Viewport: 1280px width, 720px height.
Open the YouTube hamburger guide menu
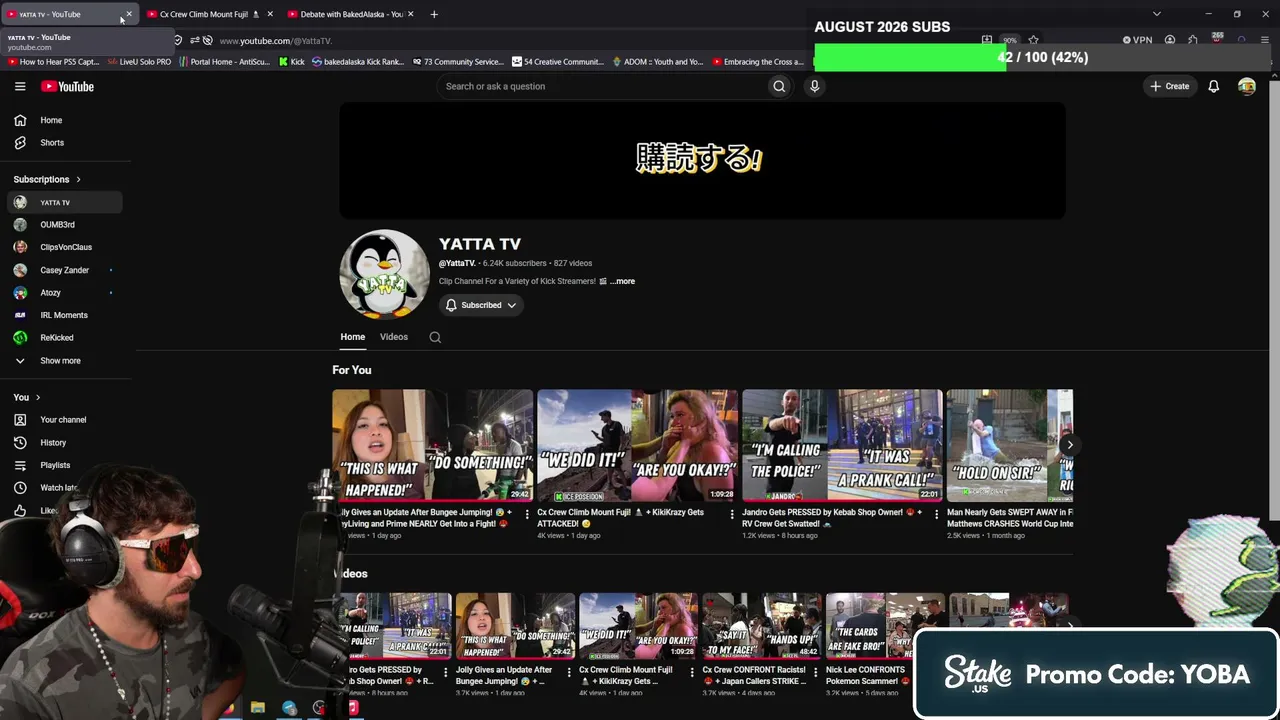[20, 86]
